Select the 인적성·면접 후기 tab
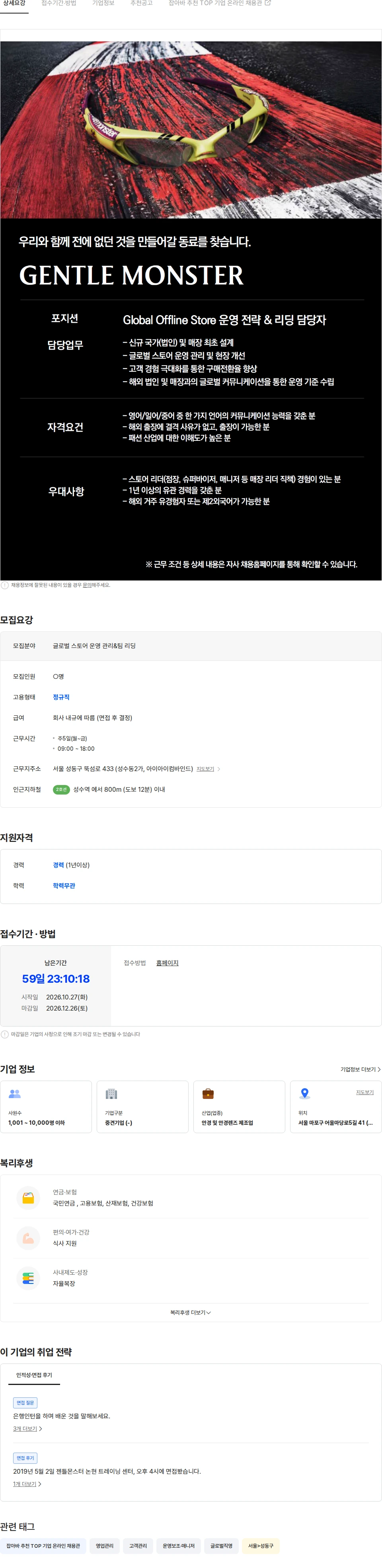This screenshot has height=1568, width=382. point(34,1375)
